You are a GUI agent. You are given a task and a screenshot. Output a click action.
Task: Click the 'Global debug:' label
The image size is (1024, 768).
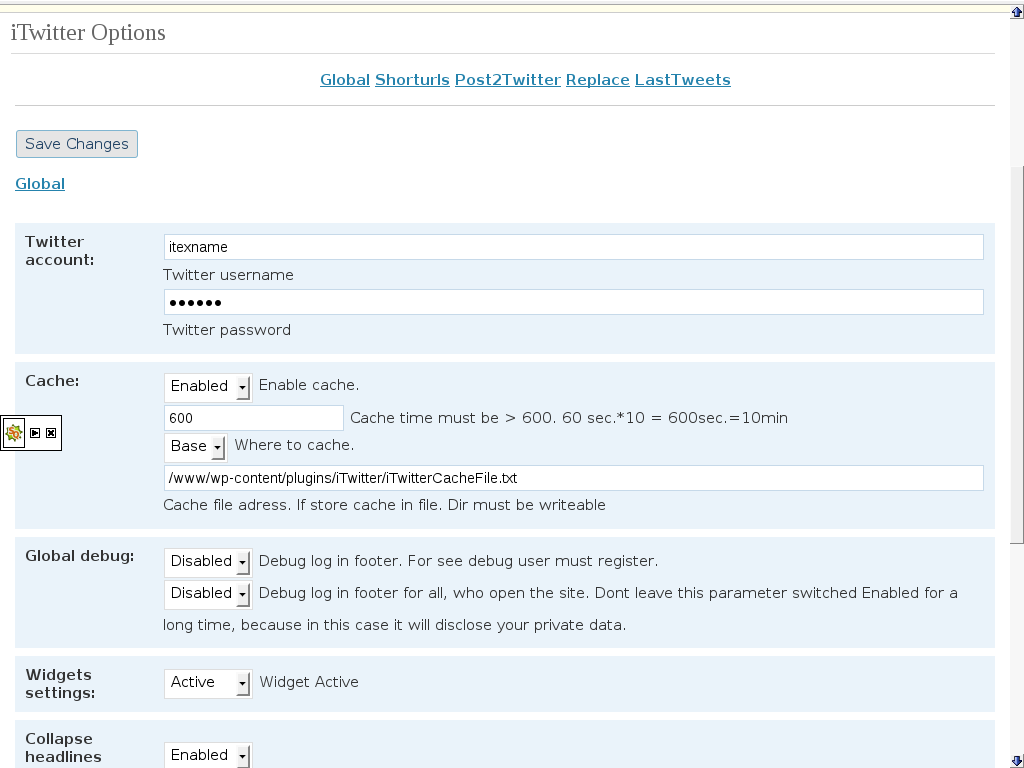(80, 556)
